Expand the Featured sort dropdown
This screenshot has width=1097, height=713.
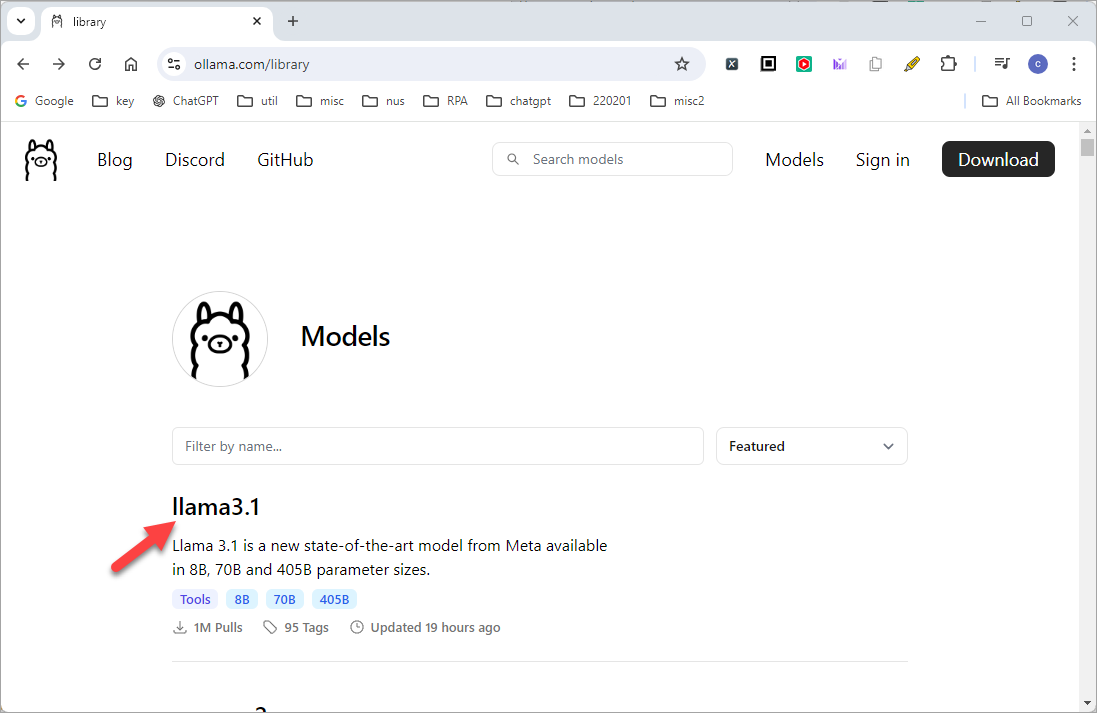point(812,446)
